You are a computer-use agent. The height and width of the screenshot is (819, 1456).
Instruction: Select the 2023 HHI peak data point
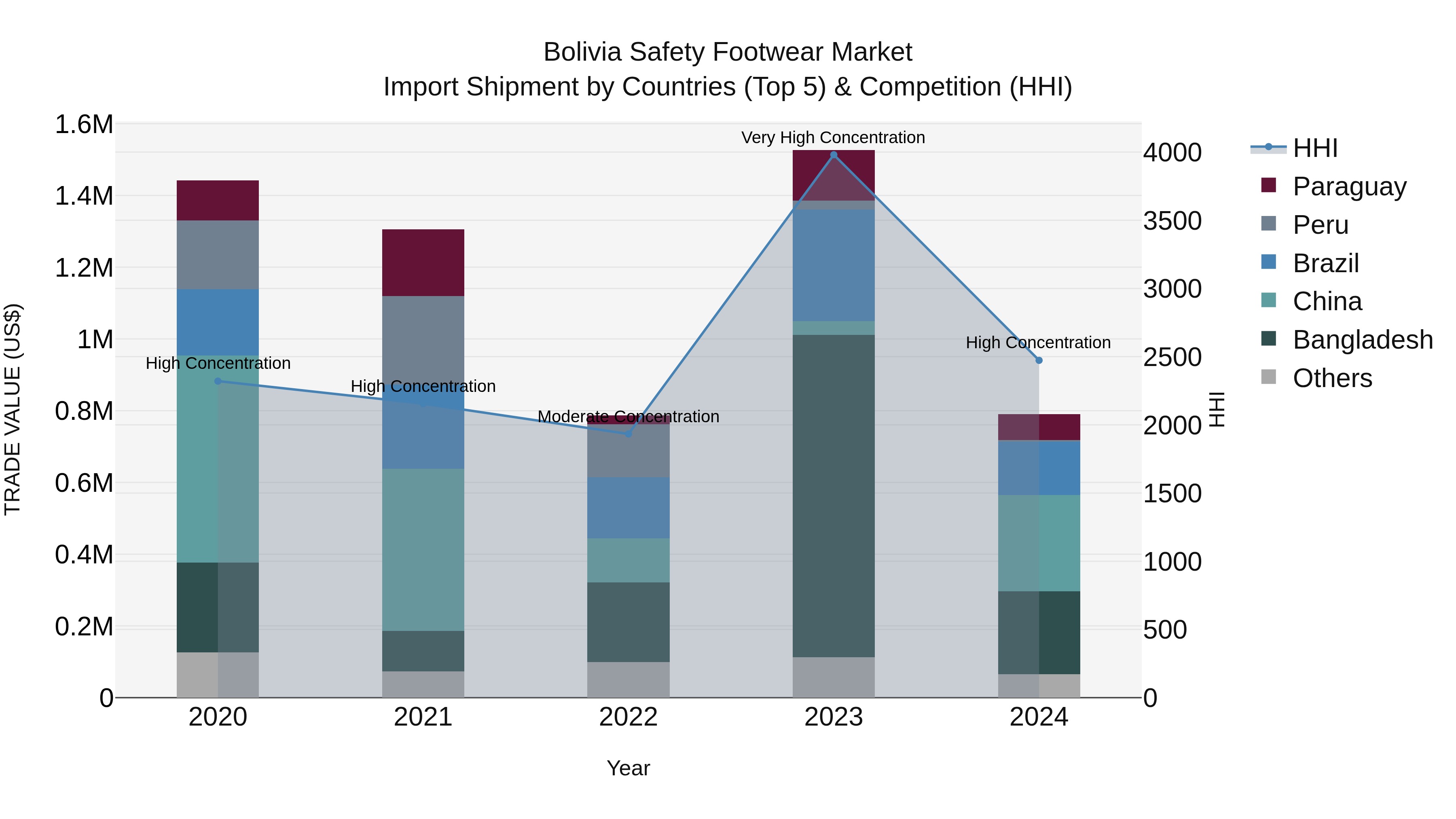833,155
